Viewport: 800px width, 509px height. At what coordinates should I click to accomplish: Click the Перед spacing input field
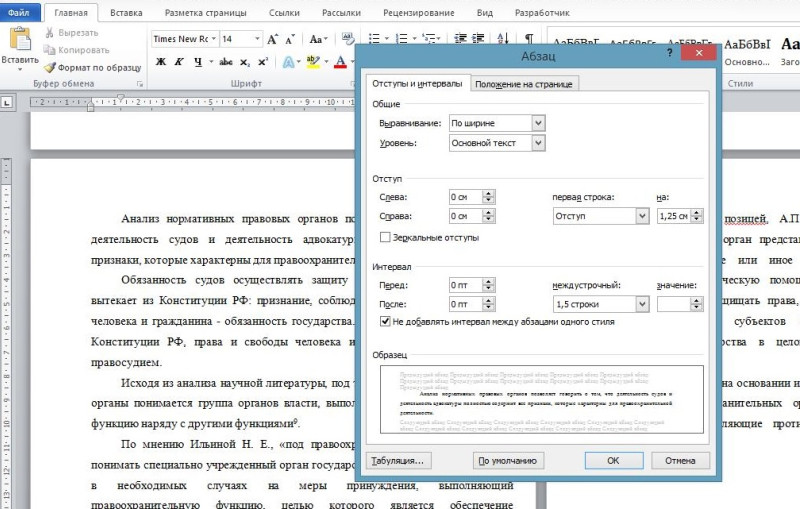click(x=465, y=285)
